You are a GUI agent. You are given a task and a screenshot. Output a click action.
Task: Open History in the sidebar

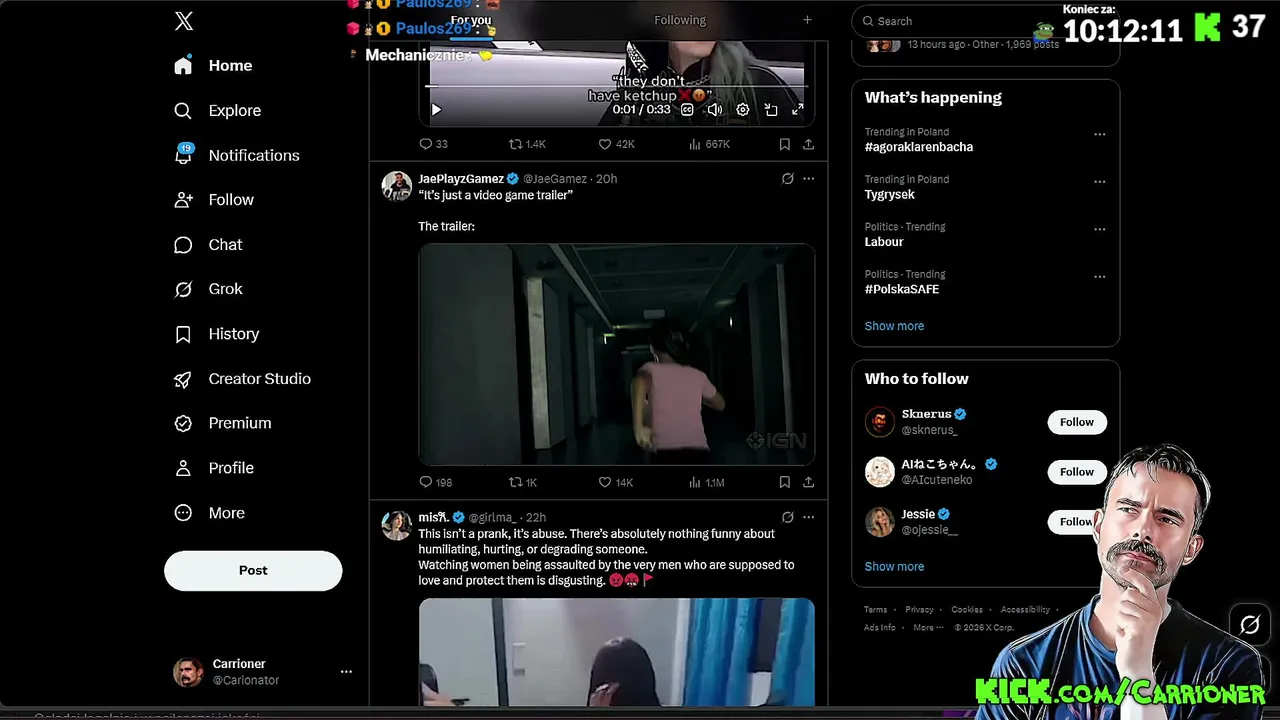(x=217, y=334)
